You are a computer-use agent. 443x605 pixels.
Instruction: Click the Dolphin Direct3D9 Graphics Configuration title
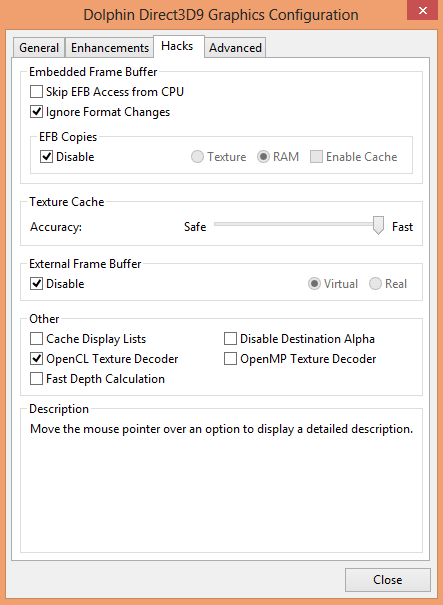click(221, 15)
